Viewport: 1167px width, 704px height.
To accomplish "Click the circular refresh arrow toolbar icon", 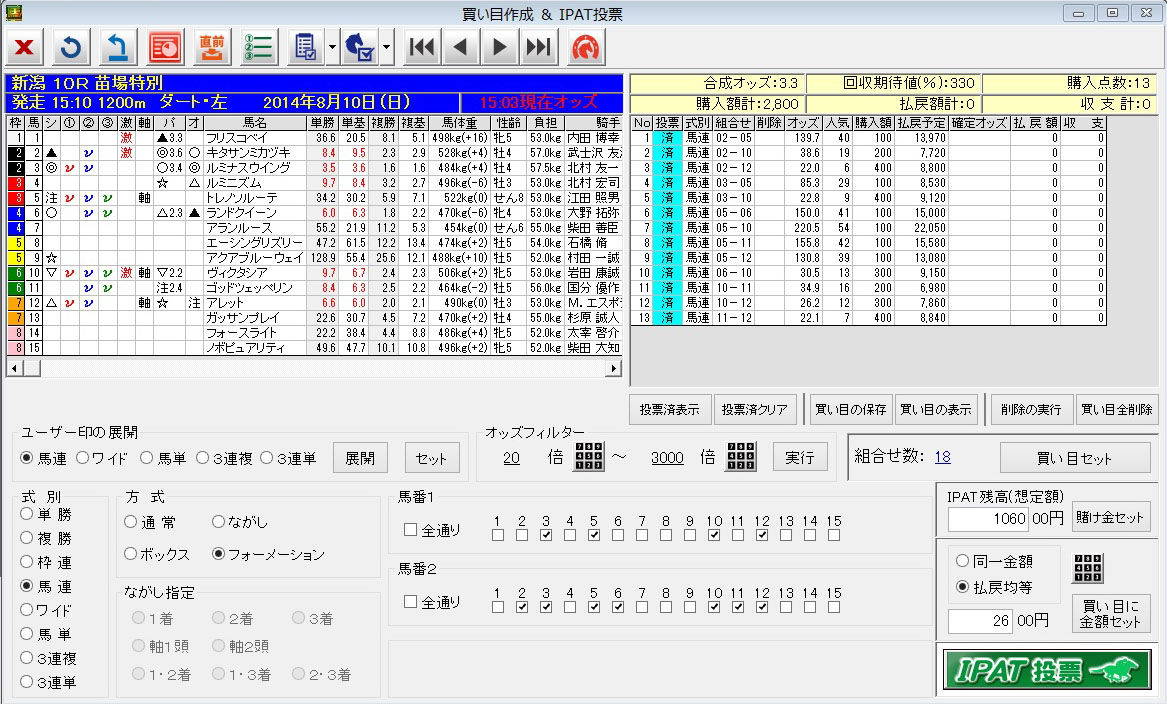I will [71, 48].
